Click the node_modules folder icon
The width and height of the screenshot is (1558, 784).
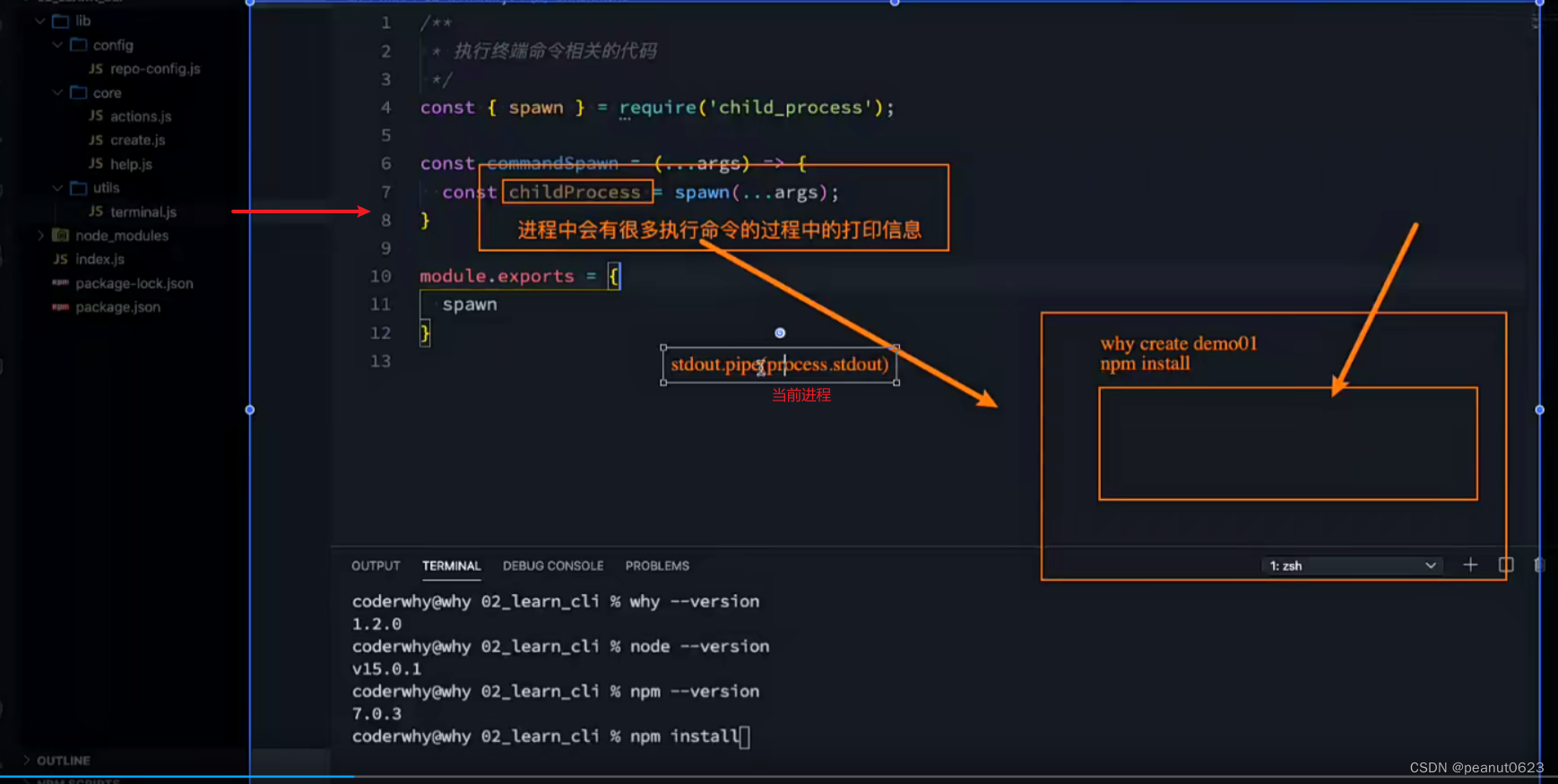pos(61,235)
